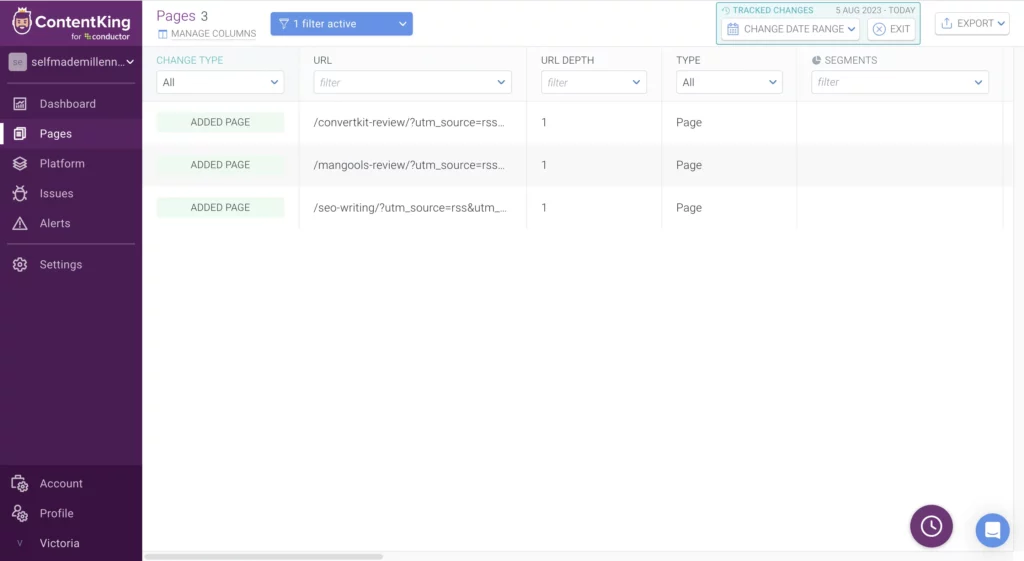
Task: Click the URL Depth column header
Action: click(x=568, y=60)
